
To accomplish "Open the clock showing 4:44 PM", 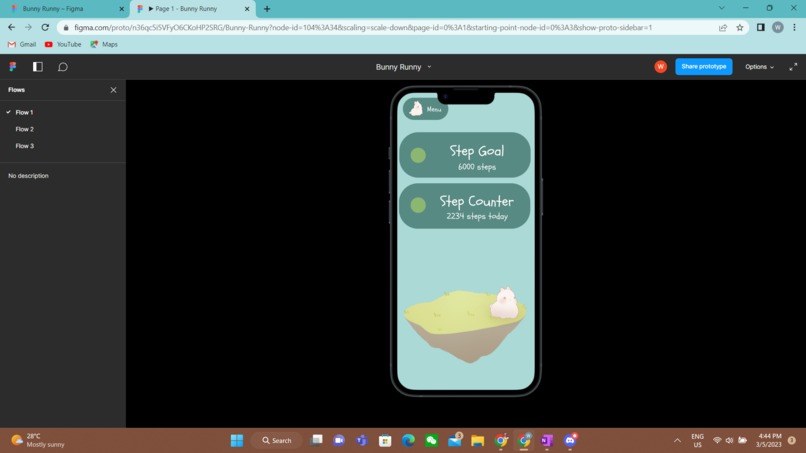I will point(768,441).
